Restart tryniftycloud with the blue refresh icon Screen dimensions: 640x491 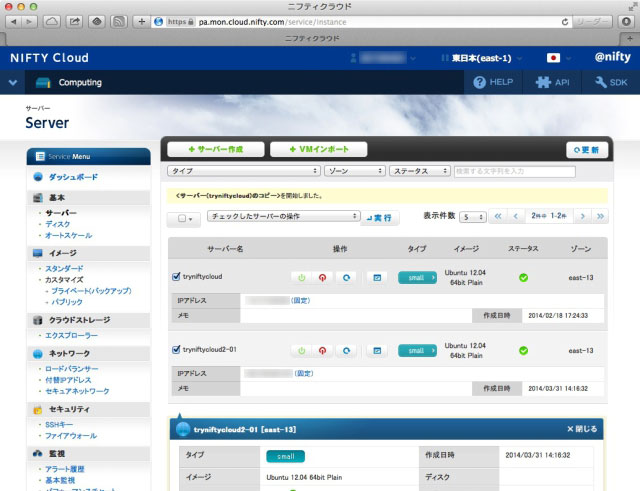tap(346, 278)
